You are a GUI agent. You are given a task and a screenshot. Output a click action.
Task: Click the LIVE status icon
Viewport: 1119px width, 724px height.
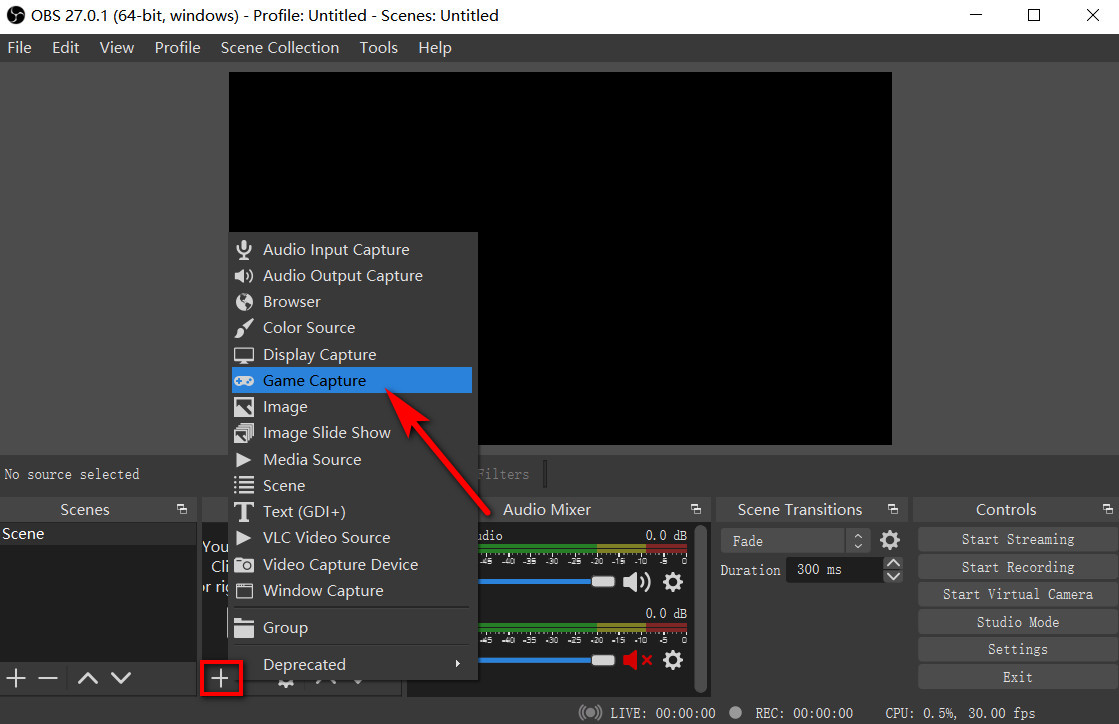[x=590, y=713]
